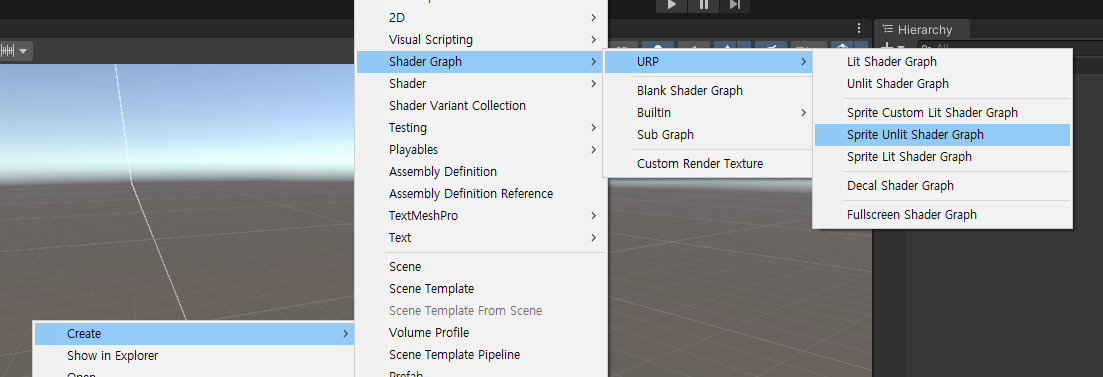Choose Scene Template from Create menu

click(x=481, y=289)
